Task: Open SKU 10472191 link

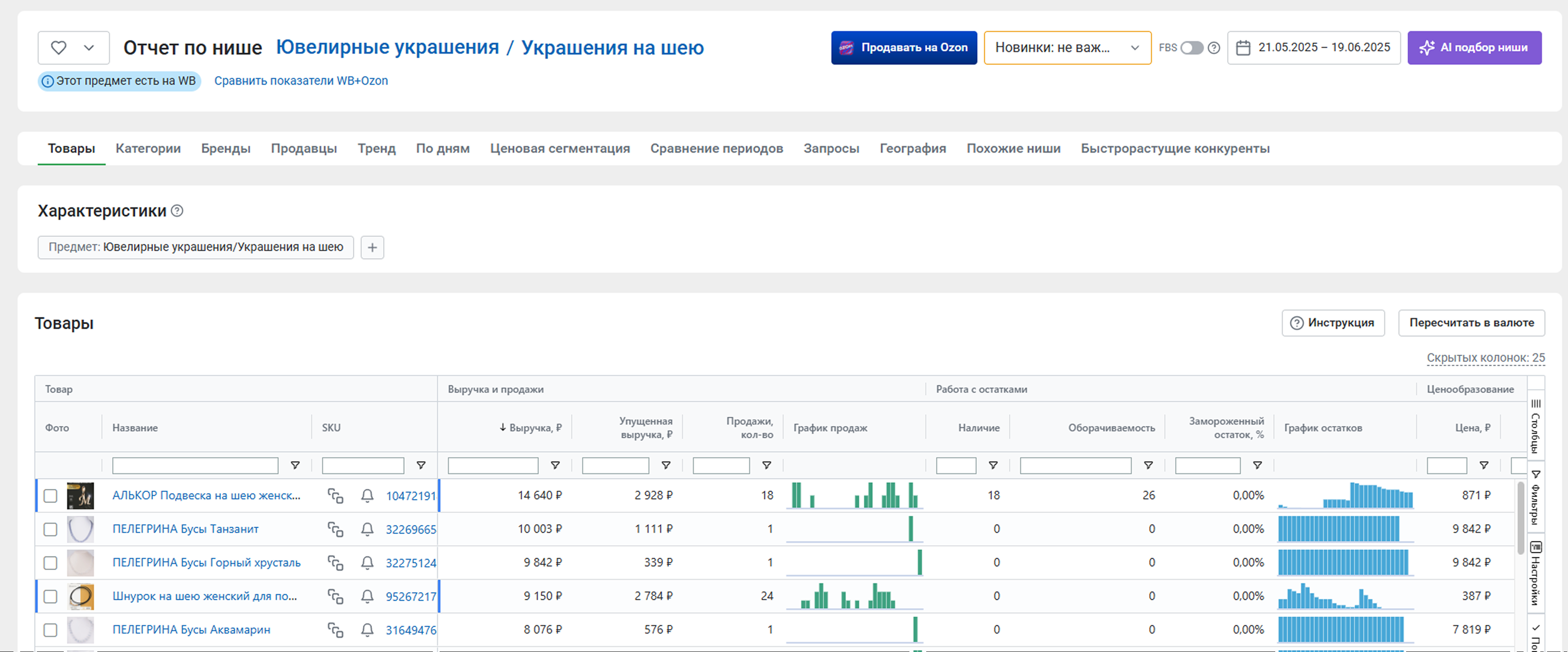Action: click(x=411, y=496)
